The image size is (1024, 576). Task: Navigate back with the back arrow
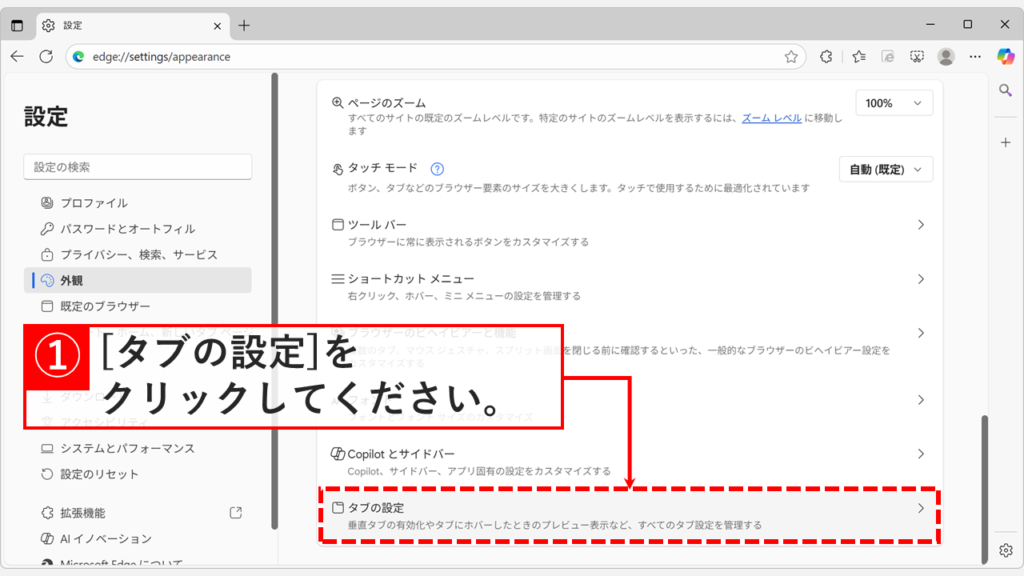[x=18, y=57]
